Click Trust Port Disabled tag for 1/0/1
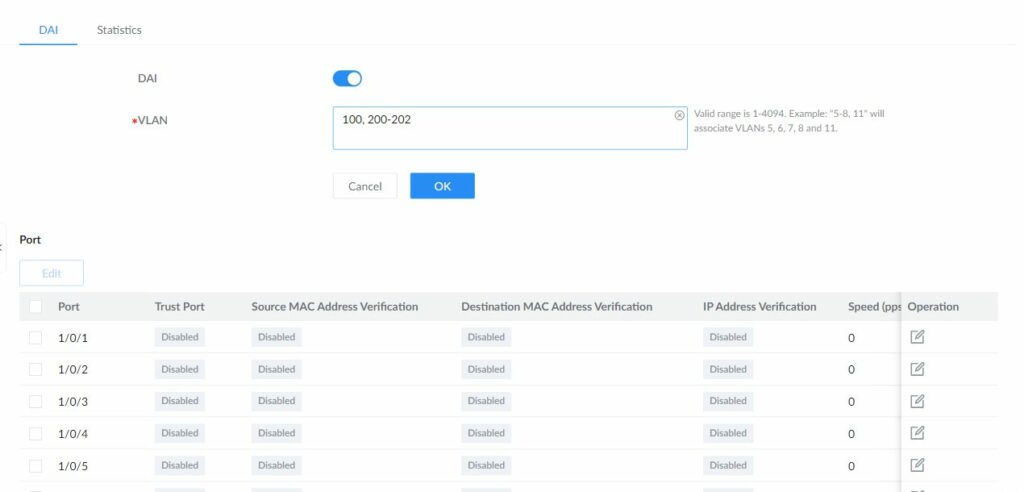Image resolution: width=1024 pixels, height=492 pixels. [x=180, y=337]
